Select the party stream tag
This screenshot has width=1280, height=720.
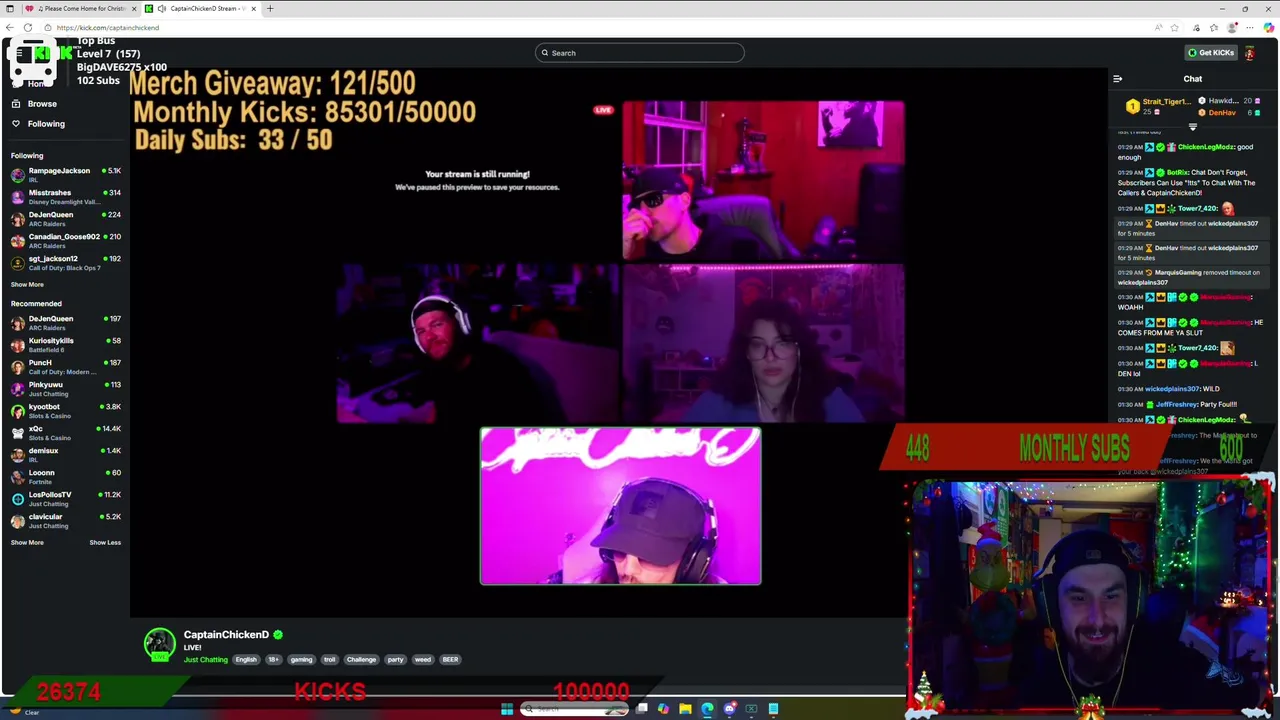click(396, 659)
